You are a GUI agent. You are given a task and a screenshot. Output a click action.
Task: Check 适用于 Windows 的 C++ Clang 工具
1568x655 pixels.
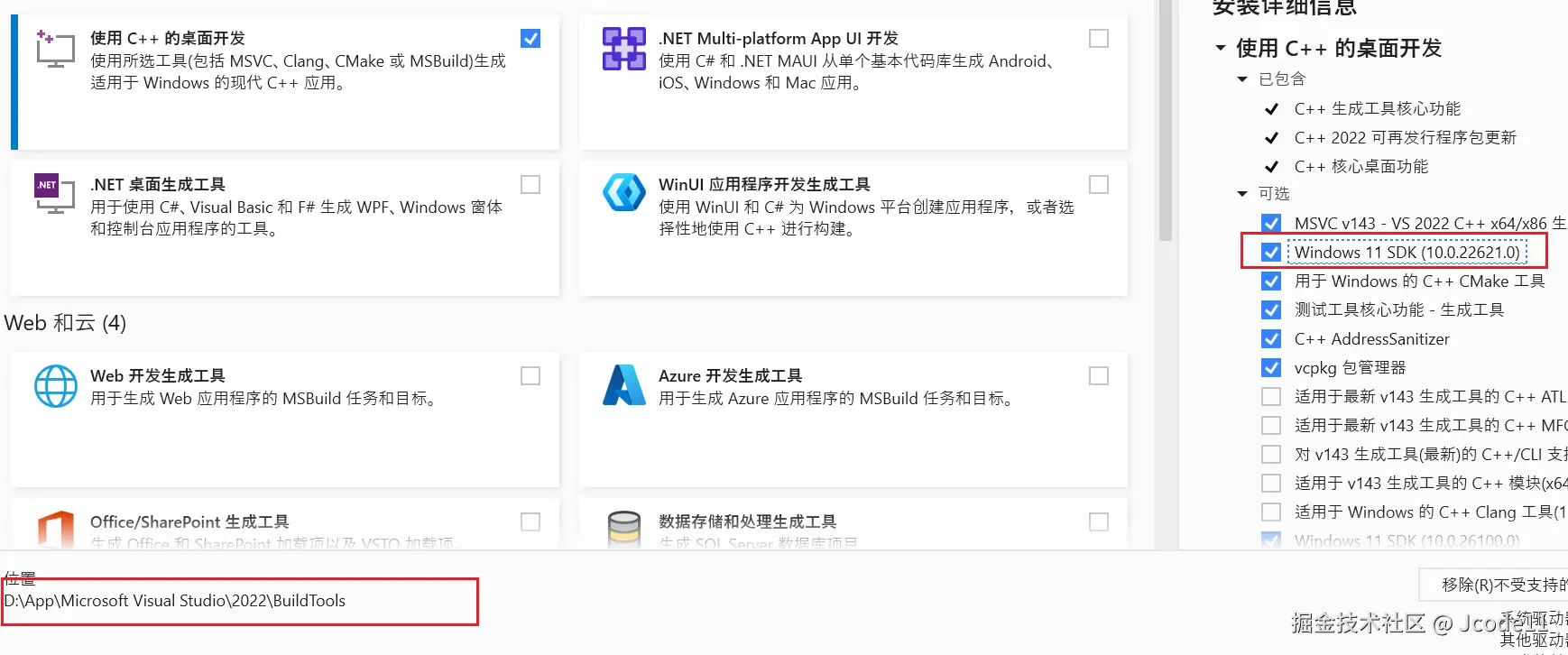[1271, 512]
